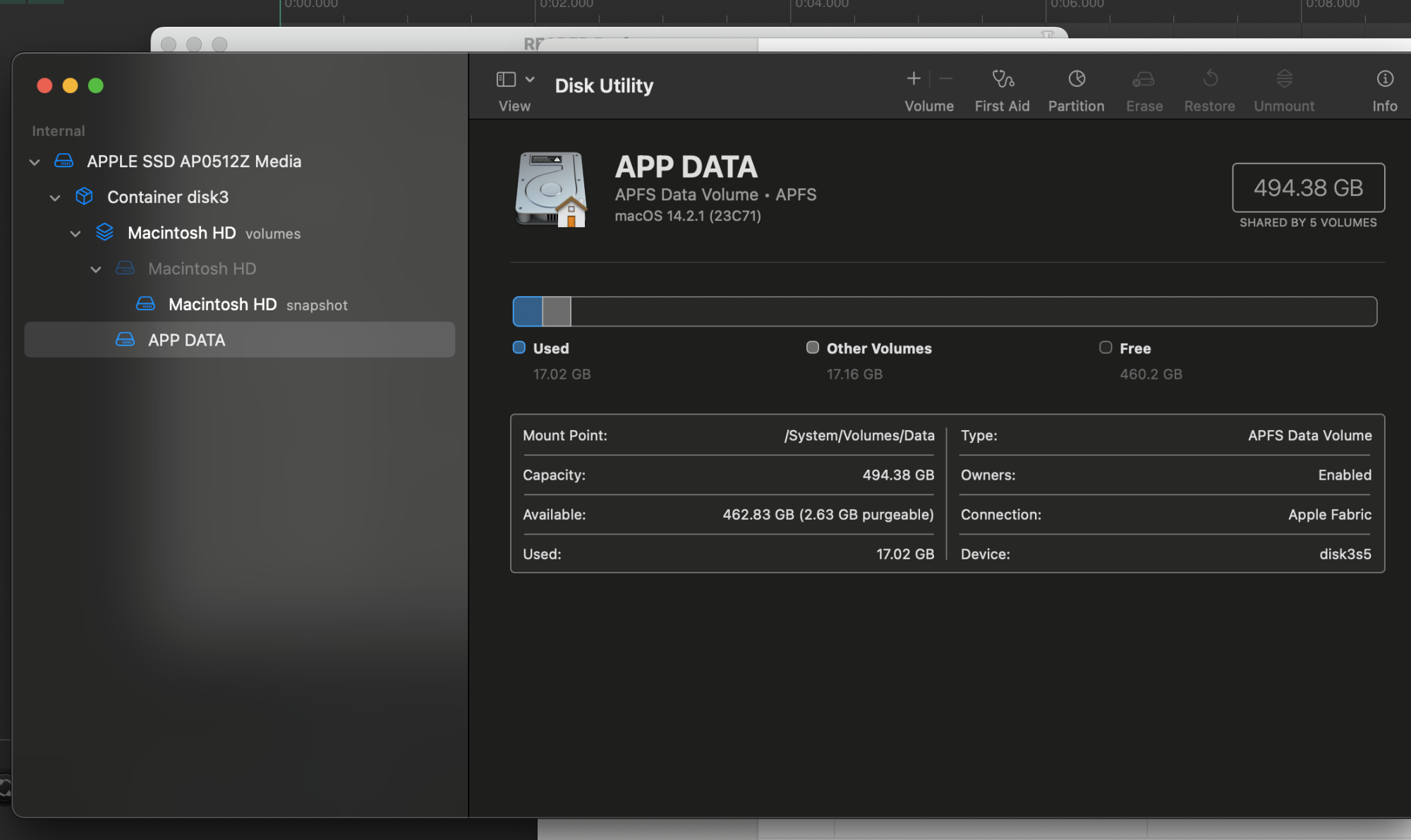Viewport: 1411px width, 840px height.
Task: Click the Owners value Enabled
Action: (1345, 475)
